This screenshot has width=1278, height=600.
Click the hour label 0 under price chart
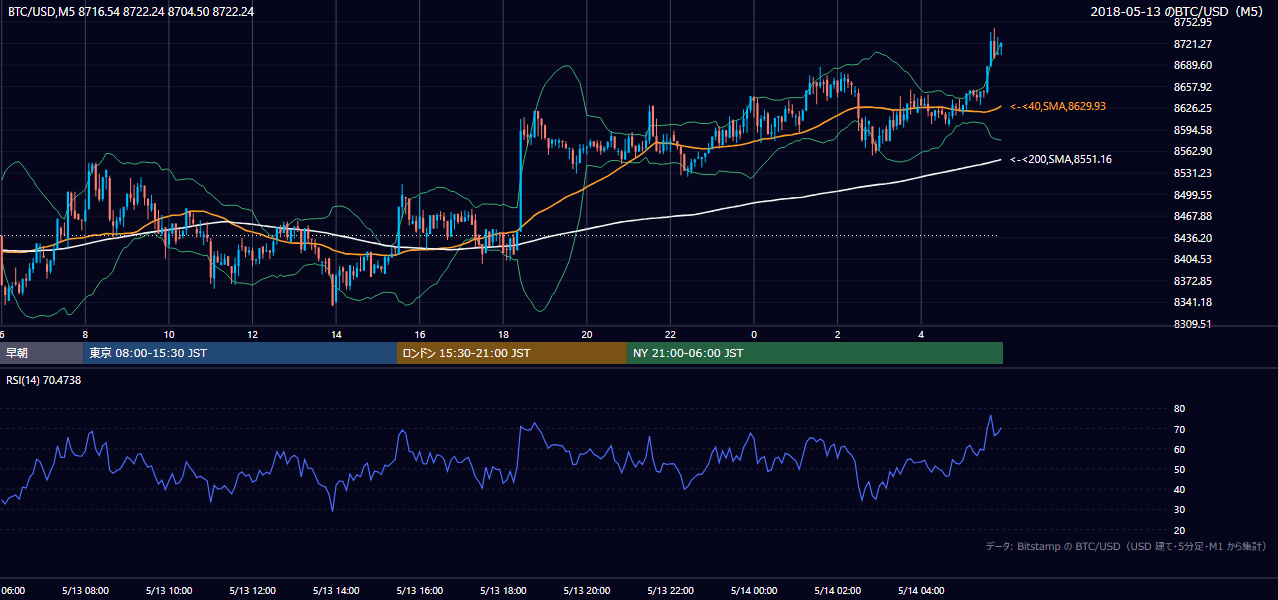pyautogui.click(x=754, y=335)
